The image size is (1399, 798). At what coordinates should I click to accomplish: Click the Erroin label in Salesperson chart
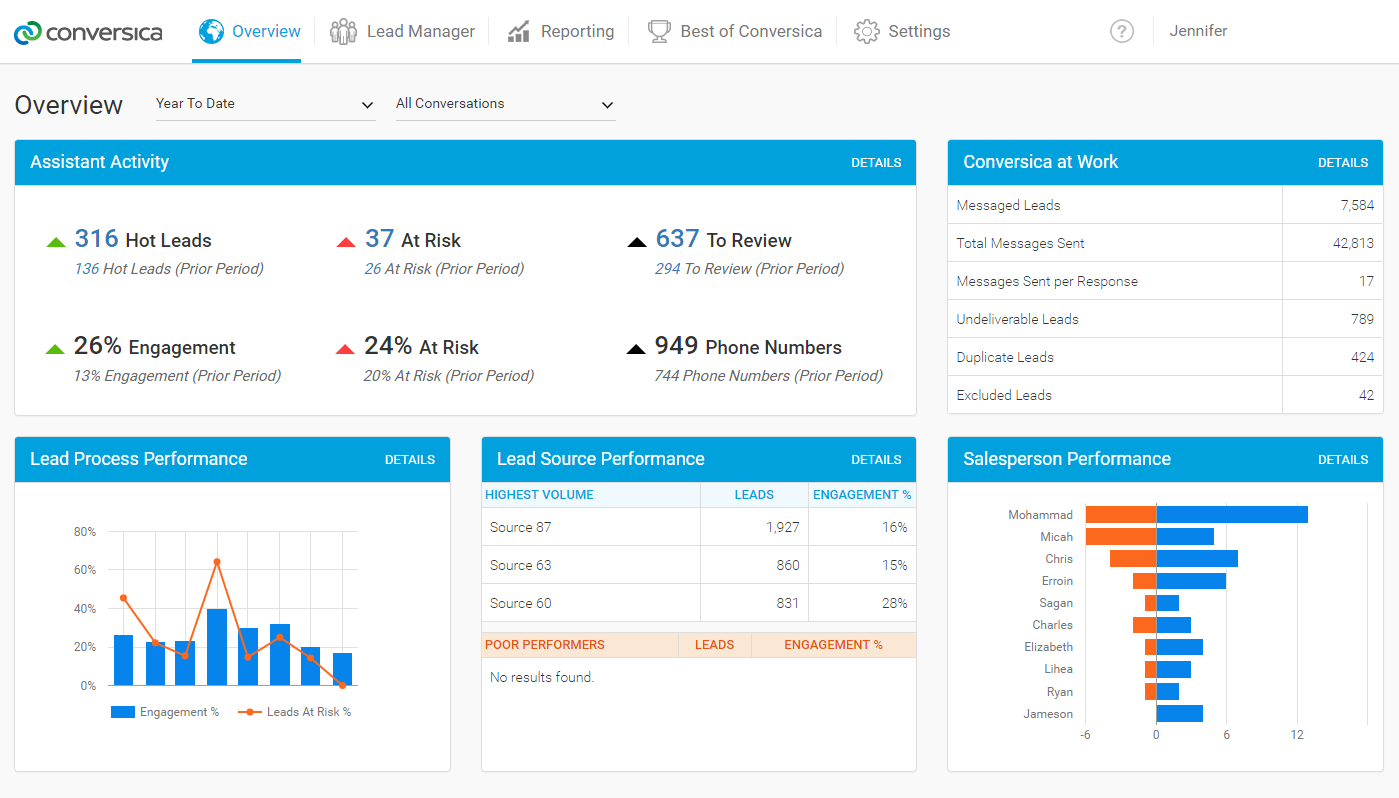1057,581
